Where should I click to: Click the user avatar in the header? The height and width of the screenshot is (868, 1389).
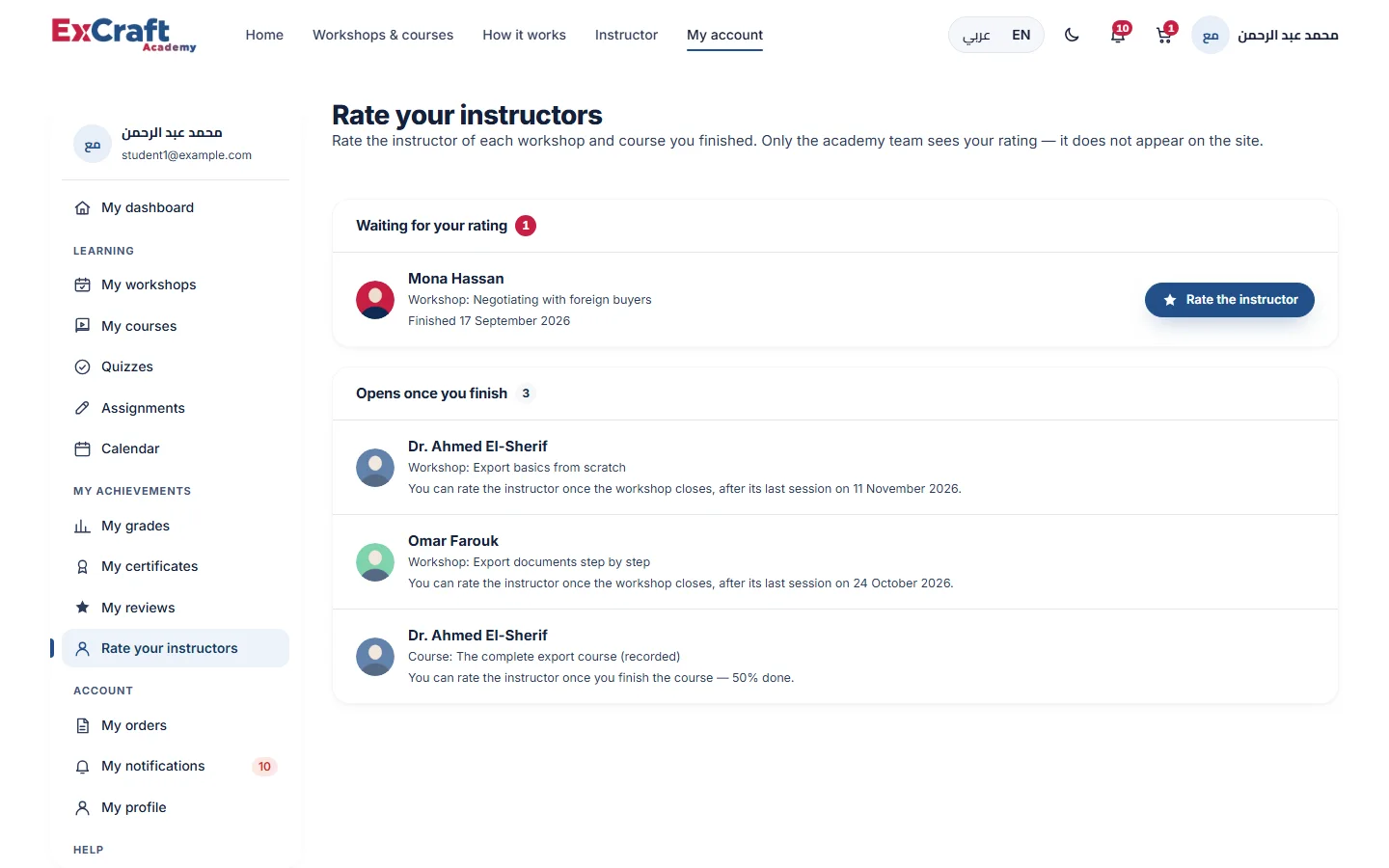point(1211,35)
